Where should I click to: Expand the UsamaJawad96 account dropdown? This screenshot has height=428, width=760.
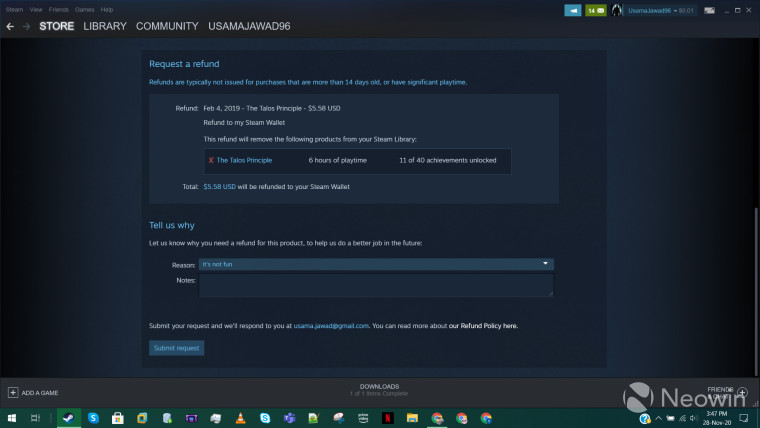pyautogui.click(x=660, y=10)
